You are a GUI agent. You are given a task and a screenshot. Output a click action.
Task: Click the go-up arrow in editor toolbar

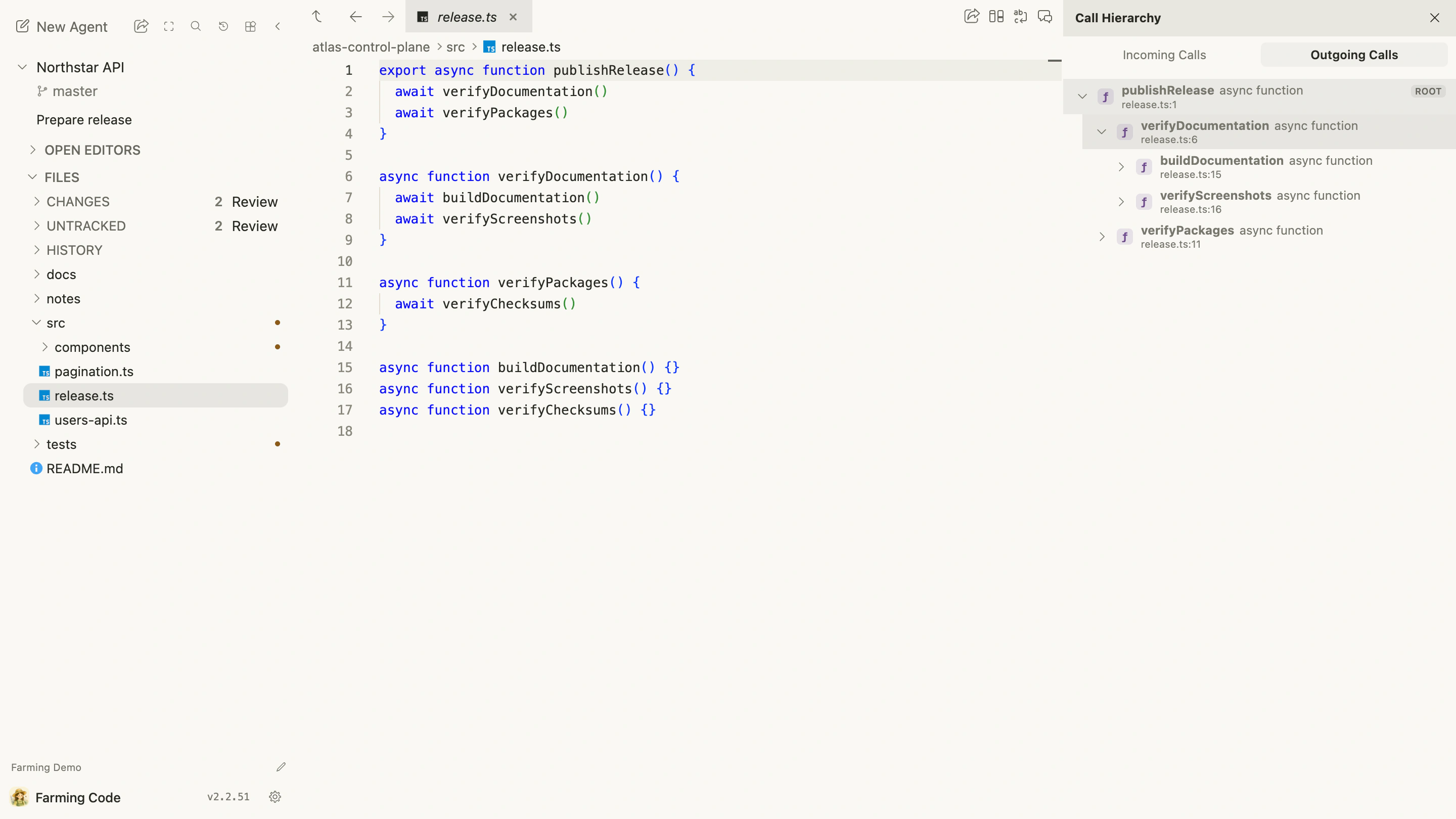(317, 16)
